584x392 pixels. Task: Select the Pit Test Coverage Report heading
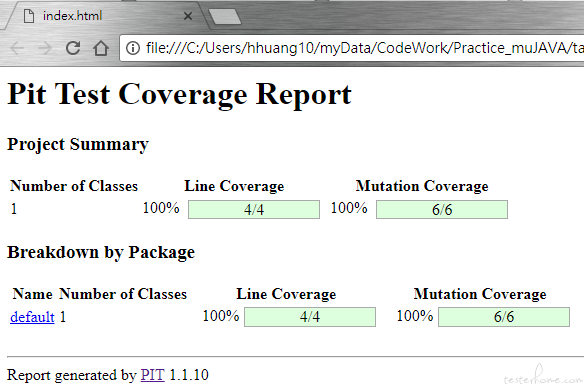[179, 94]
